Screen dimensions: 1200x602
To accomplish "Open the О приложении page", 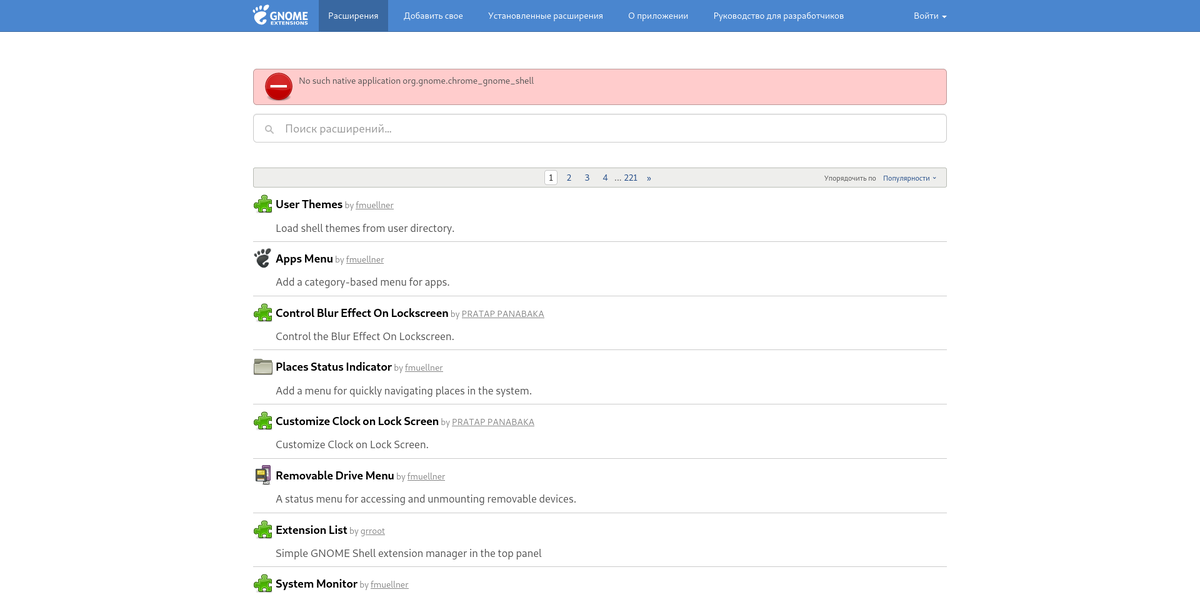I will (x=658, y=16).
